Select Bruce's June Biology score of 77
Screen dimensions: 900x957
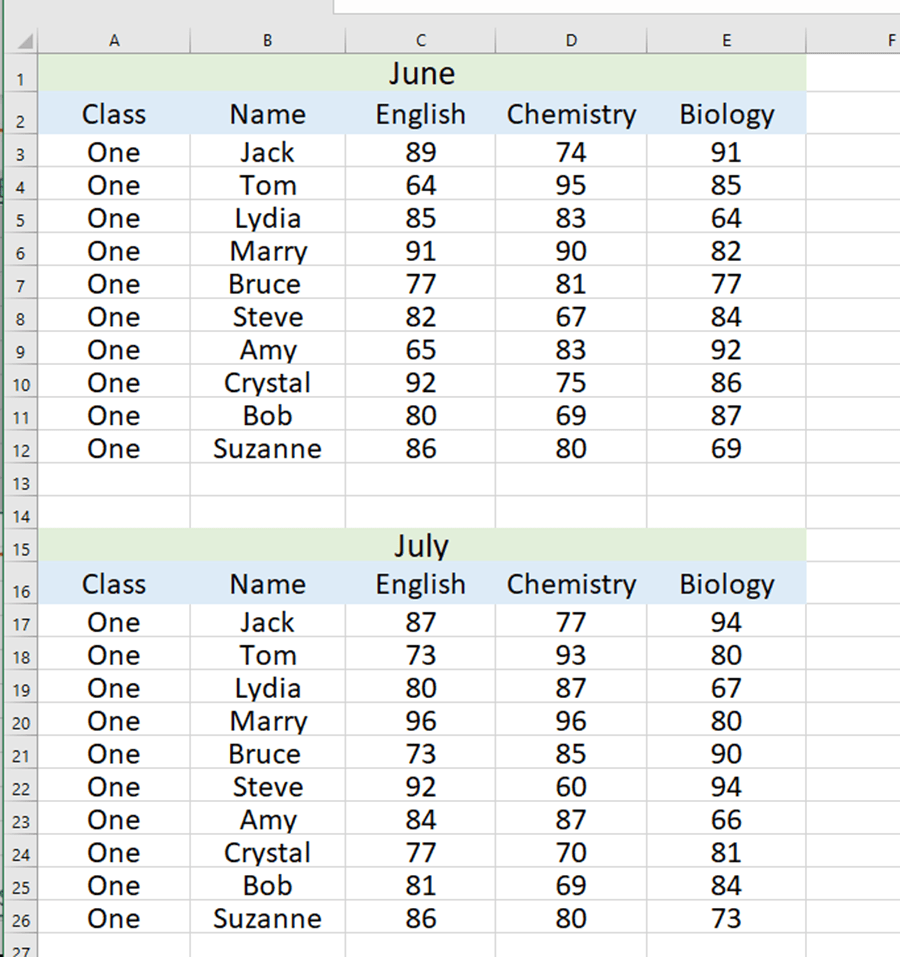726,284
